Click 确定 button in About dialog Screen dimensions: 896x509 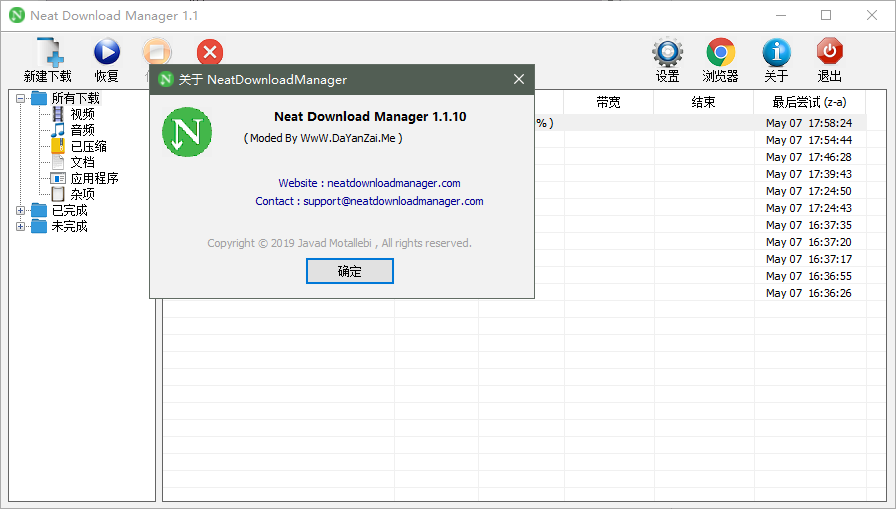tap(350, 271)
